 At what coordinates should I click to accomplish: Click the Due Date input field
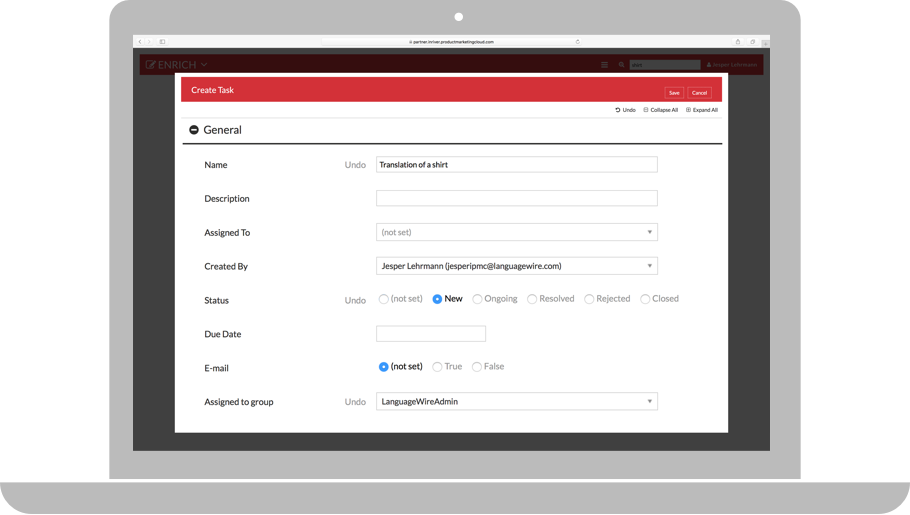click(430, 334)
